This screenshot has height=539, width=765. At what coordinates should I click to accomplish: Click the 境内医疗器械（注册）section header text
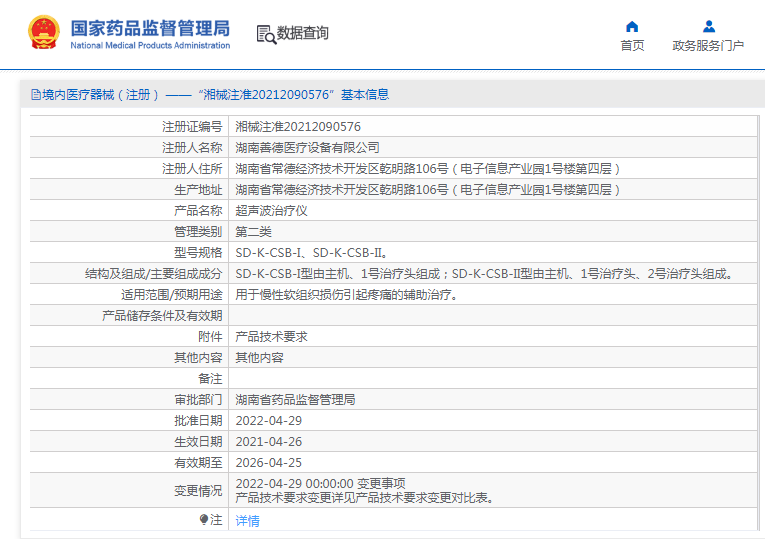pyautogui.click(x=101, y=95)
